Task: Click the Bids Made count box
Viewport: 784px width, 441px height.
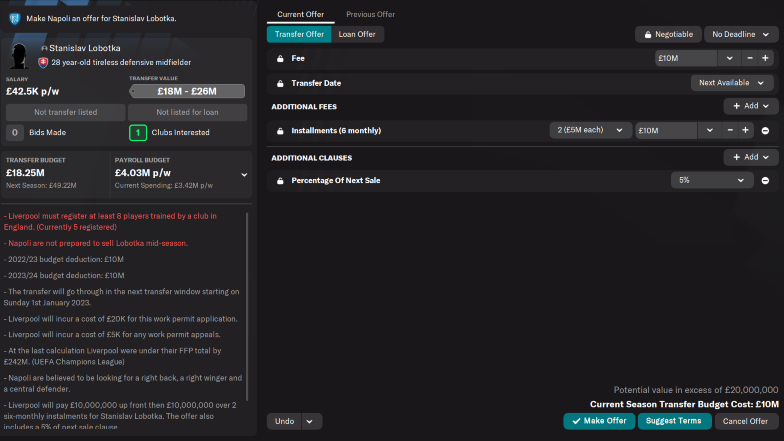Action: (14, 132)
